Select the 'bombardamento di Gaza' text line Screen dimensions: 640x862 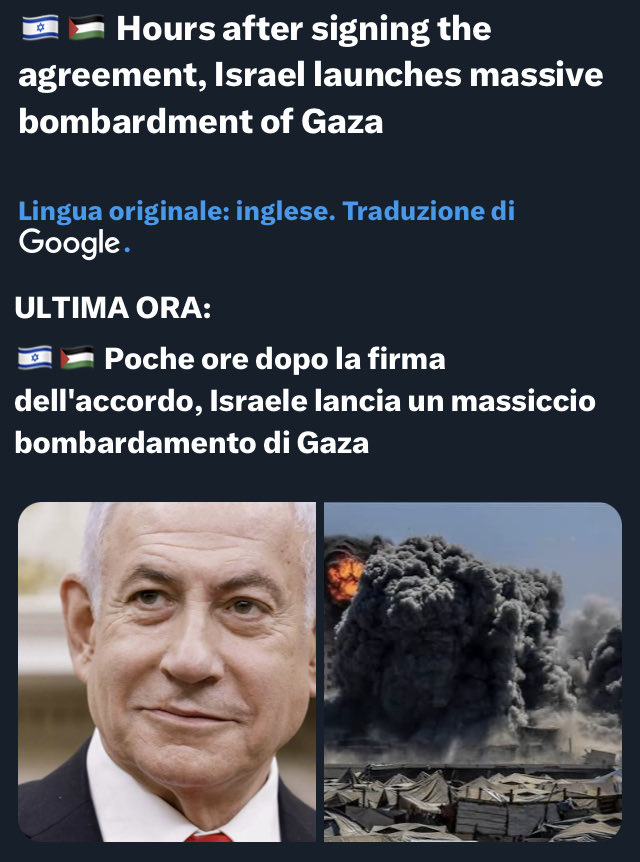[x=191, y=443]
